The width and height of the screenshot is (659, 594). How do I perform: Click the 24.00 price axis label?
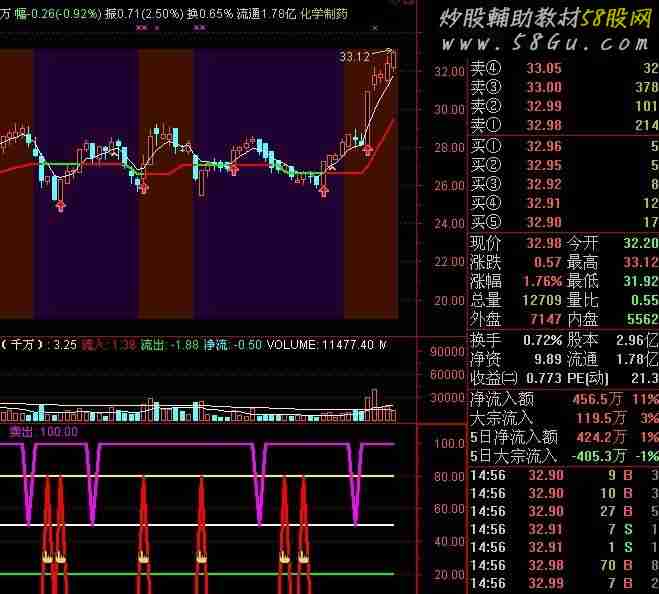449,224
